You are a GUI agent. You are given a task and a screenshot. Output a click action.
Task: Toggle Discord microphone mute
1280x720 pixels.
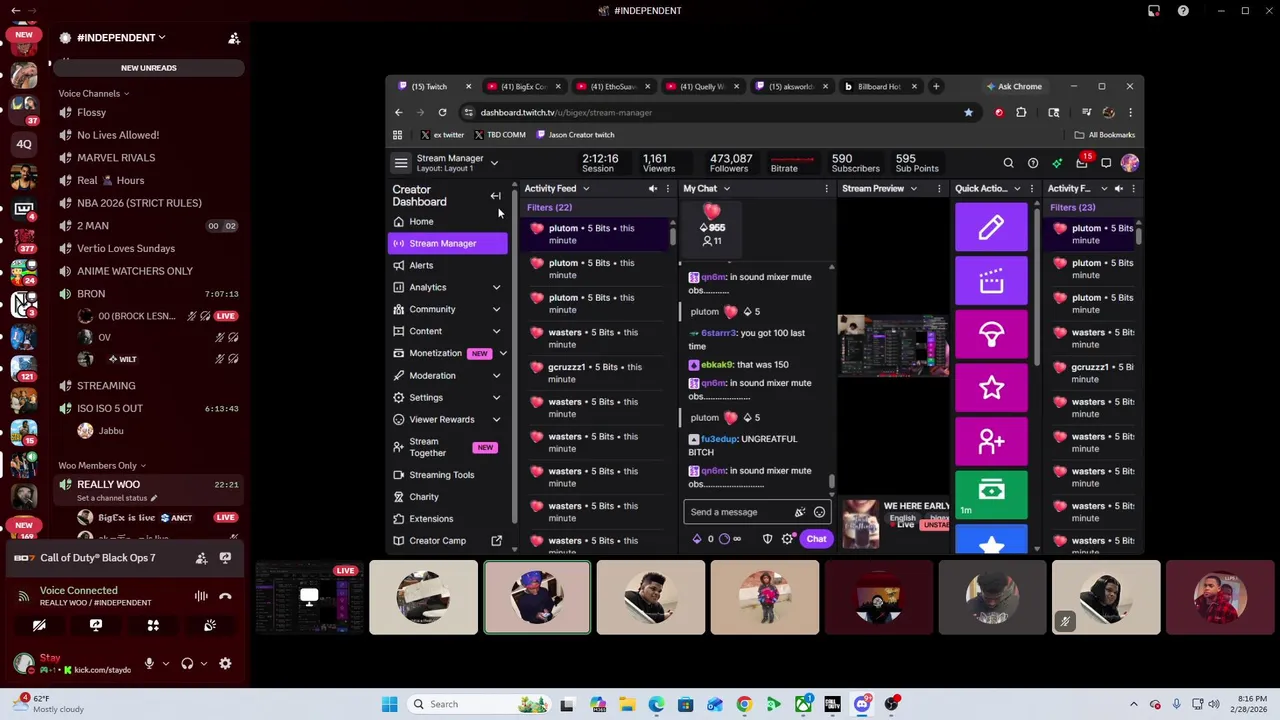click(x=149, y=663)
